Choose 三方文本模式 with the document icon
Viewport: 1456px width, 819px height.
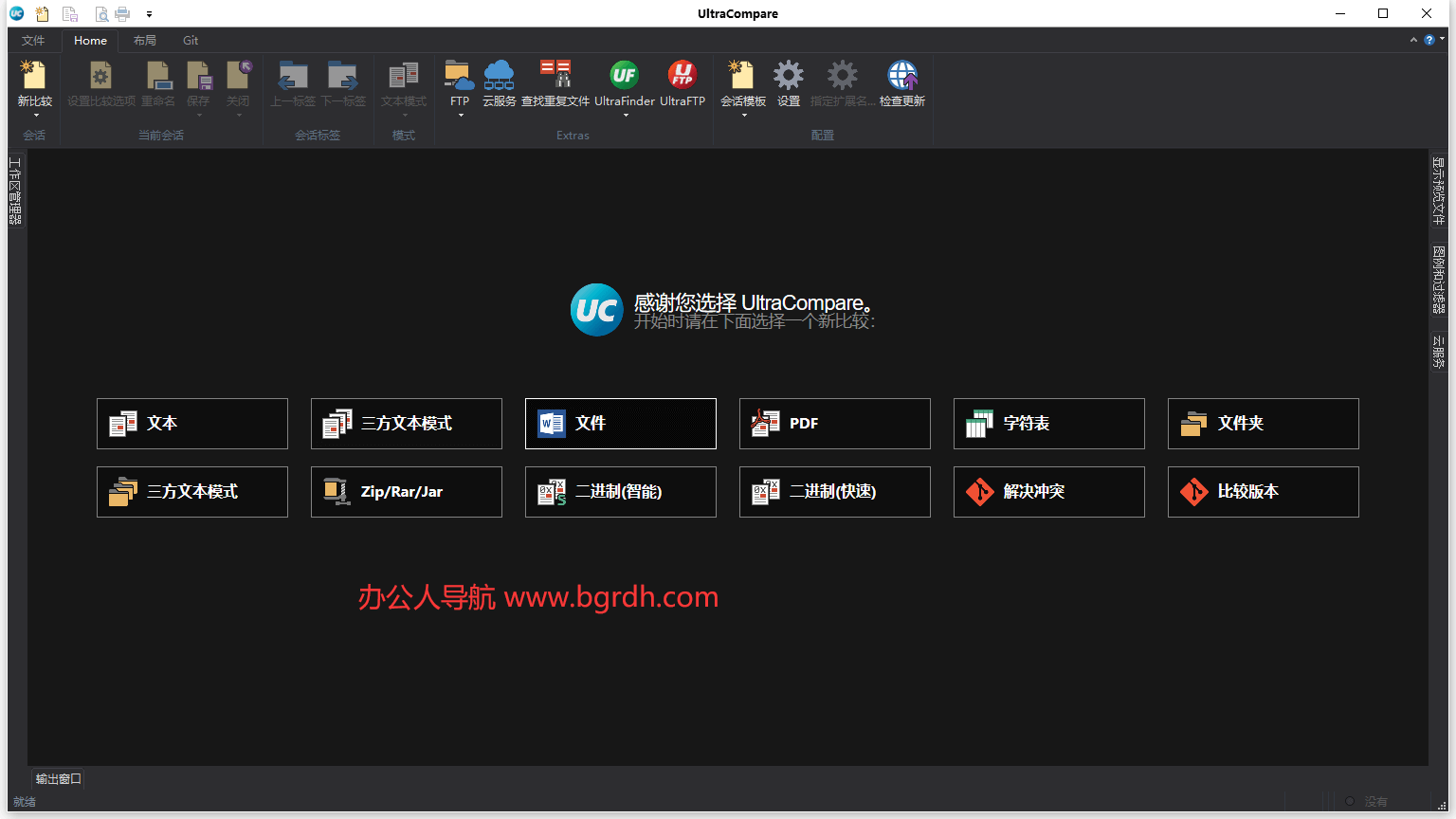pyautogui.click(x=407, y=424)
